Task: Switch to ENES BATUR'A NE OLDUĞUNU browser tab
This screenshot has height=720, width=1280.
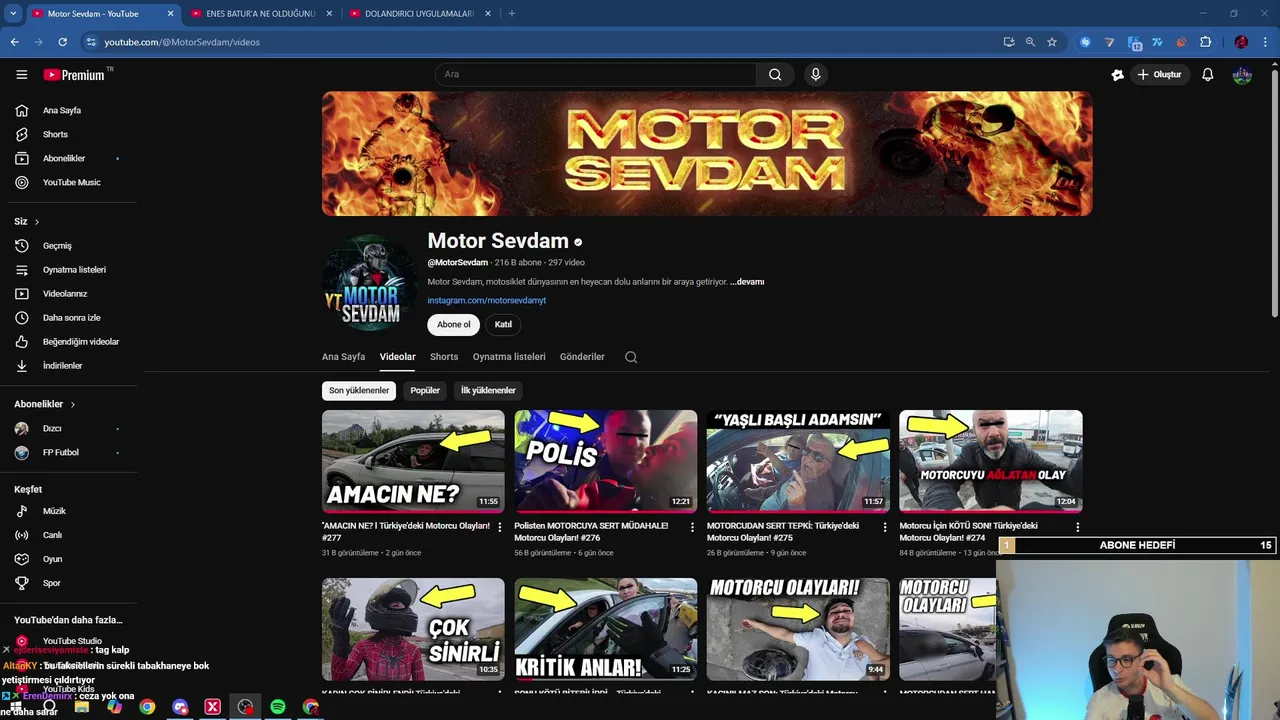Action: [260, 14]
